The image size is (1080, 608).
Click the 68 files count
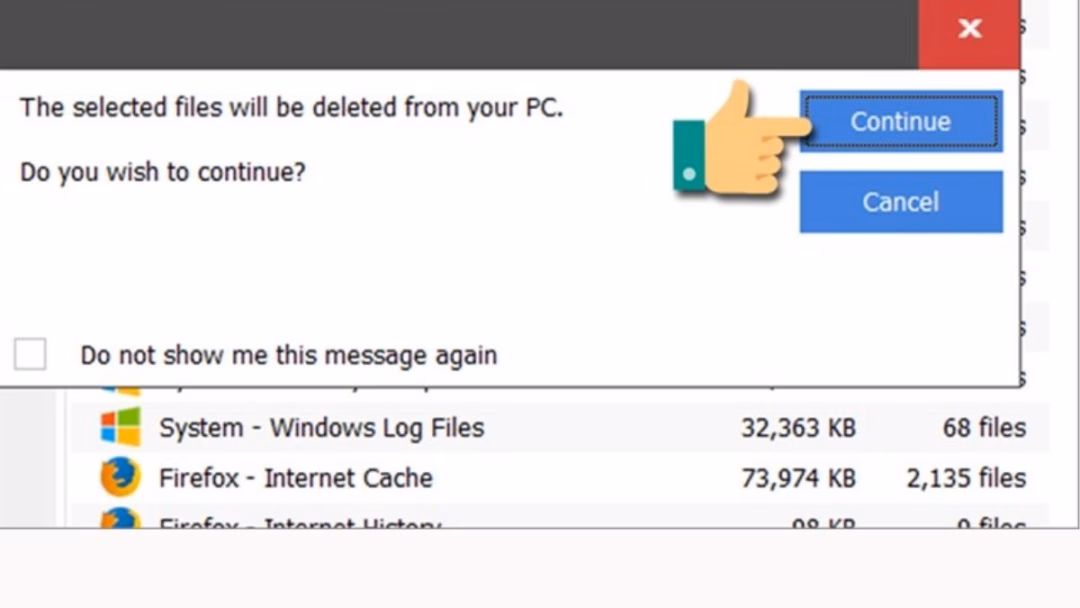point(983,428)
